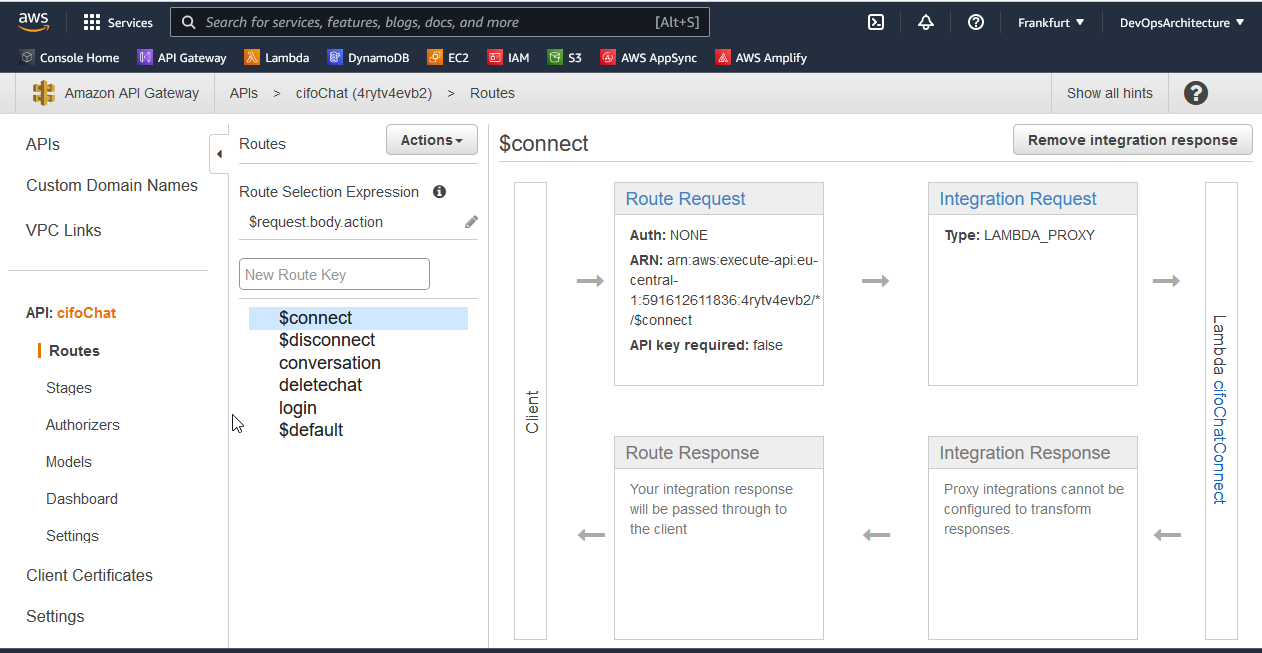Open the Services grid menu
The image size is (1262, 653).
coord(118,22)
